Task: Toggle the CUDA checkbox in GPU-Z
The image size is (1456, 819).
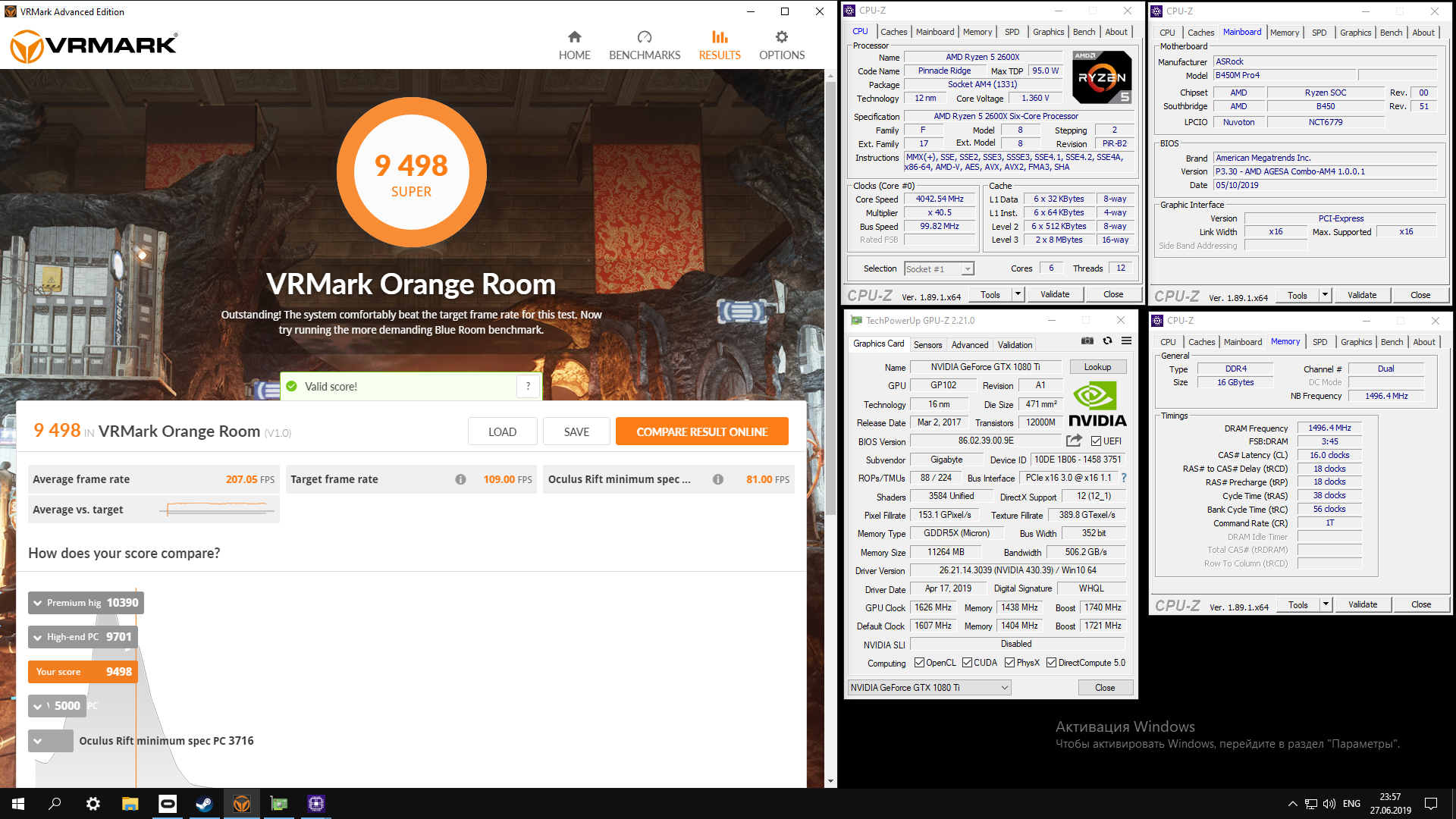Action: [967, 663]
